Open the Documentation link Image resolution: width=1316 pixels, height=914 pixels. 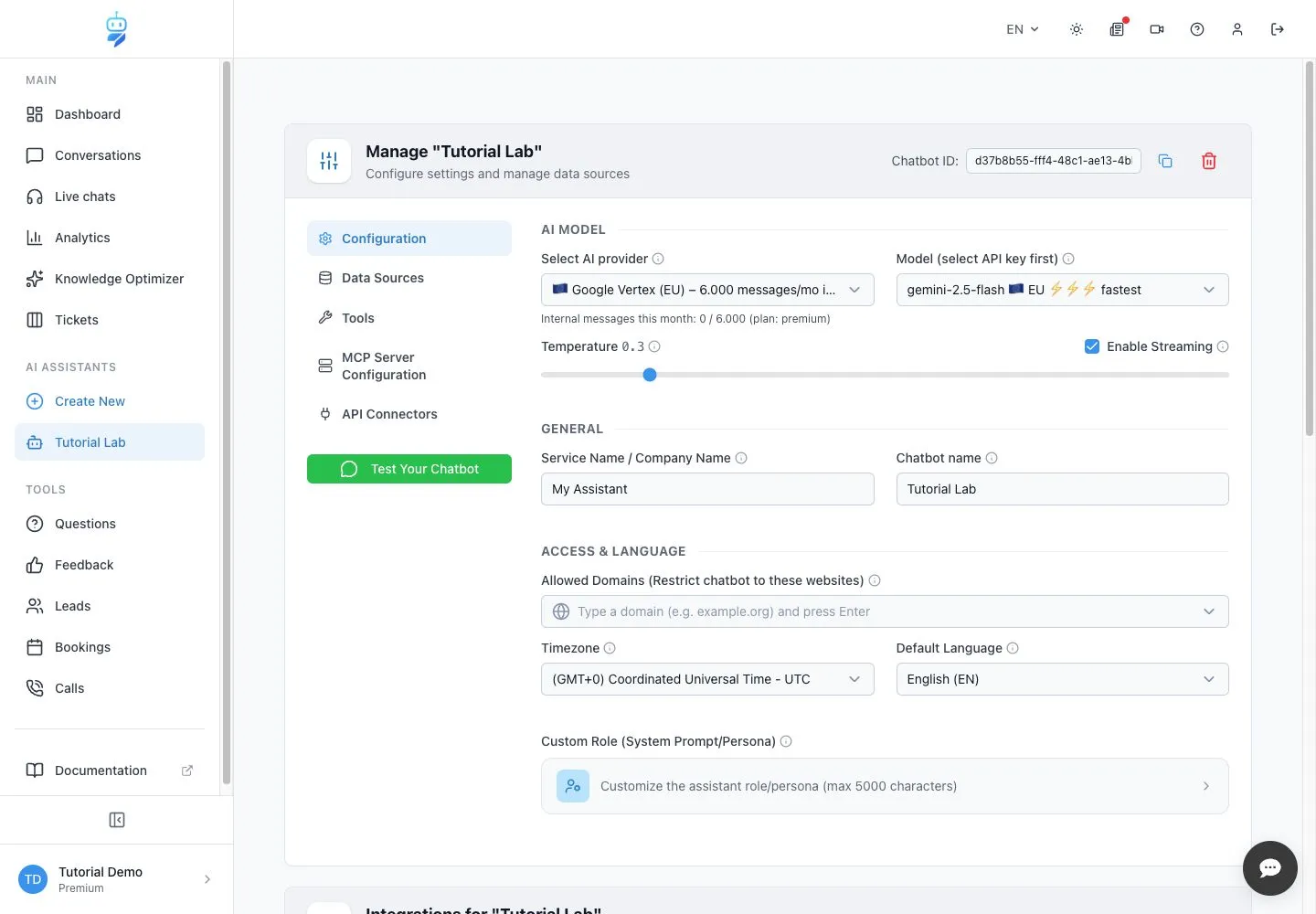click(x=110, y=771)
